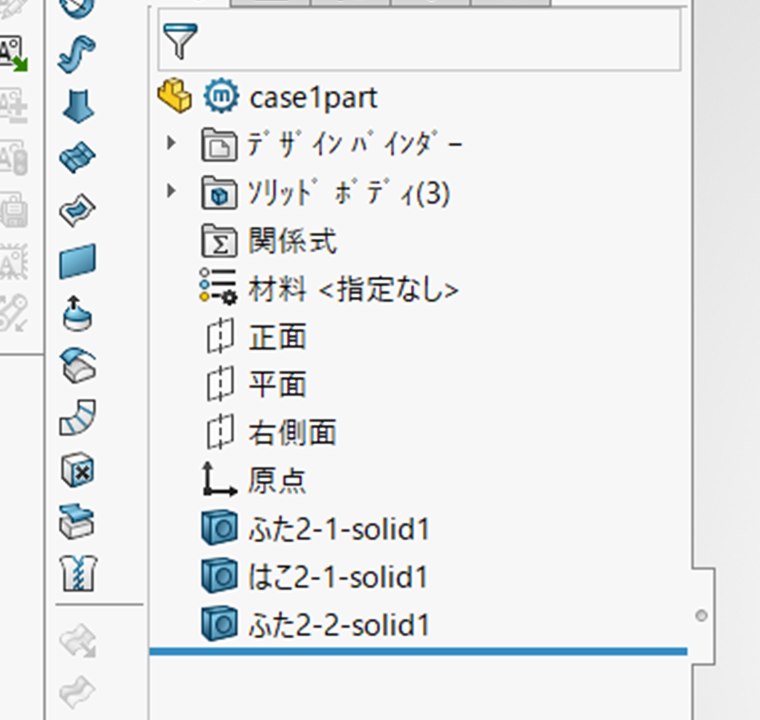Click the rollback bar below the tree
The height and width of the screenshot is (720, 760).
point(418,651)
